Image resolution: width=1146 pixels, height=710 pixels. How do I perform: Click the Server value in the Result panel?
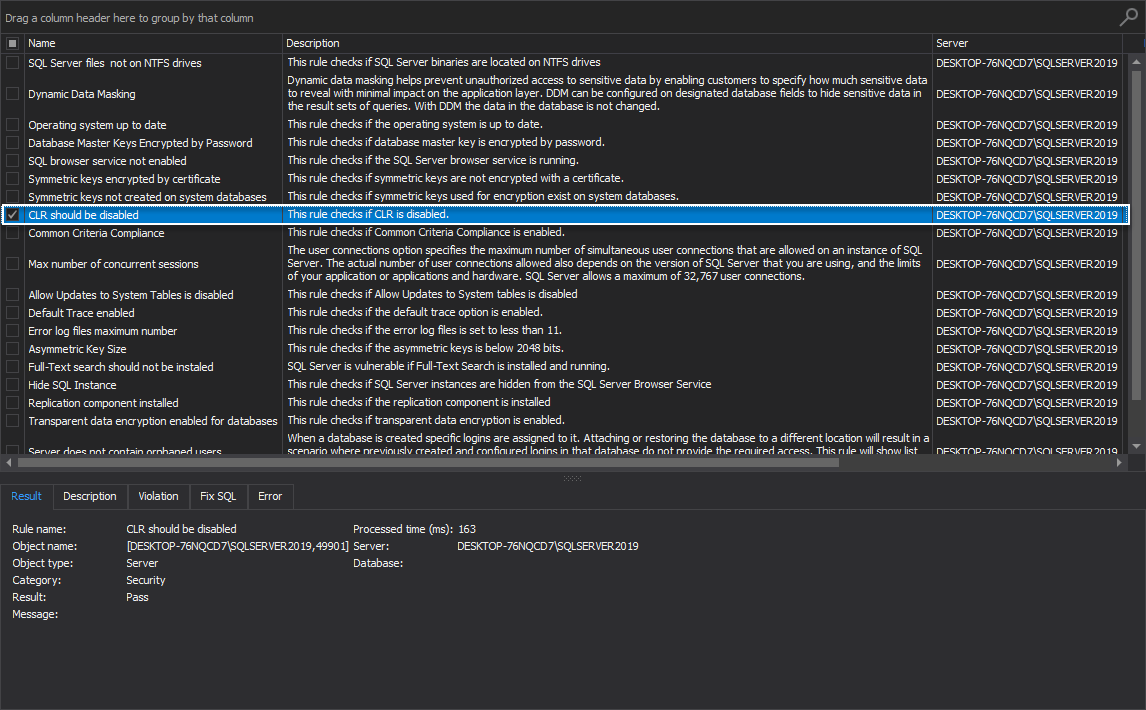547,546
